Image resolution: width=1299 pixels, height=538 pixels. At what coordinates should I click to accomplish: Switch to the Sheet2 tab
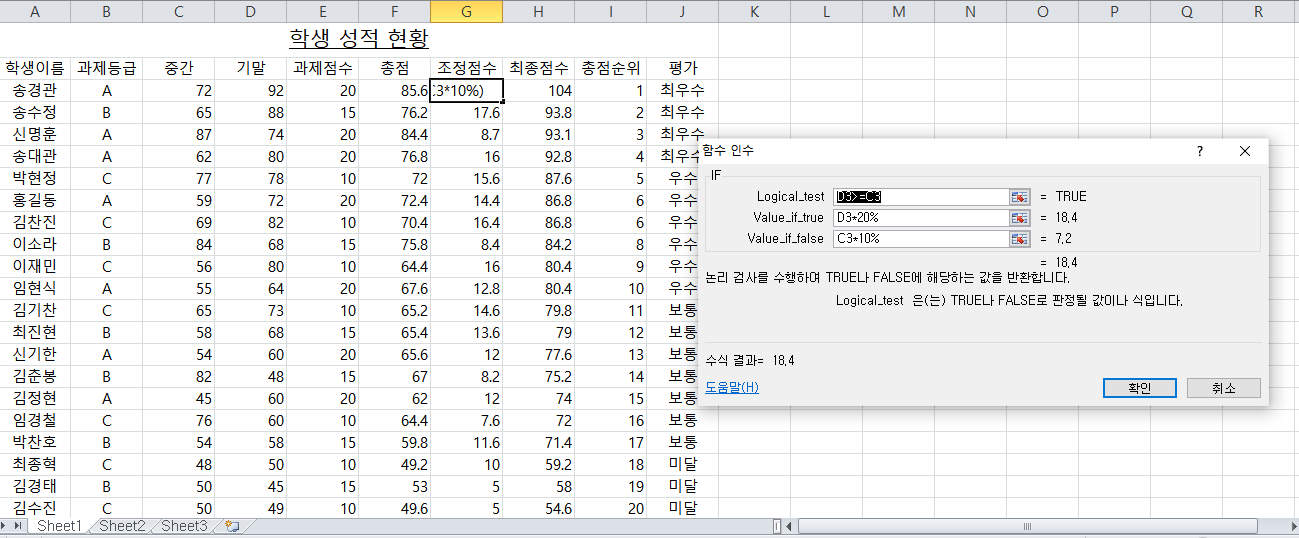[x=122, y=526]
